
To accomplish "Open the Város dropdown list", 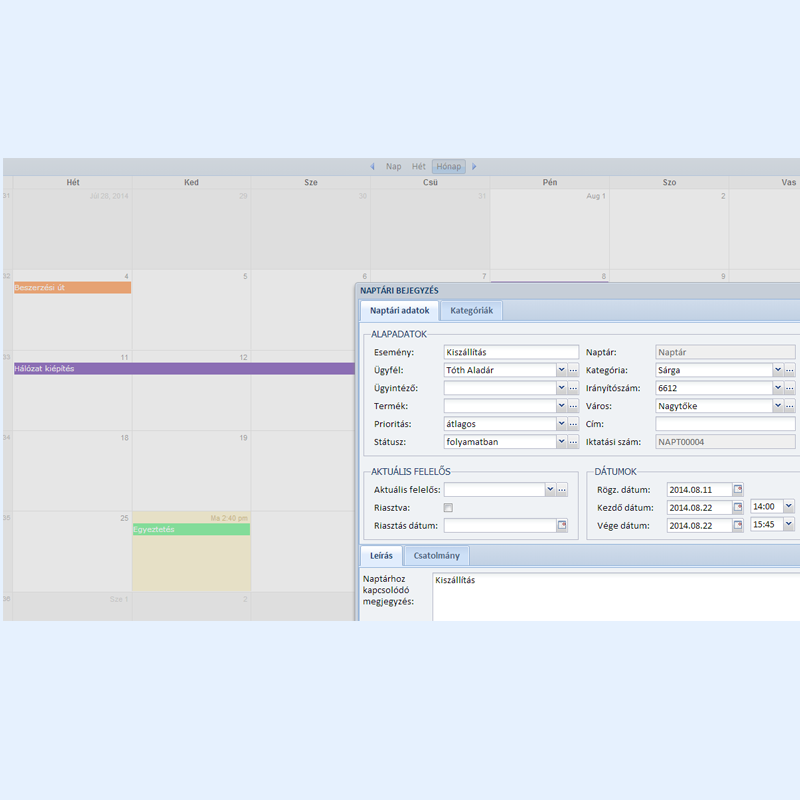I will (778, 406).
